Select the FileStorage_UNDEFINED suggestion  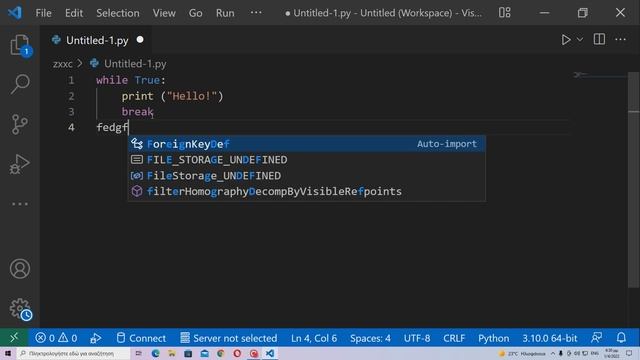point(307,176)
